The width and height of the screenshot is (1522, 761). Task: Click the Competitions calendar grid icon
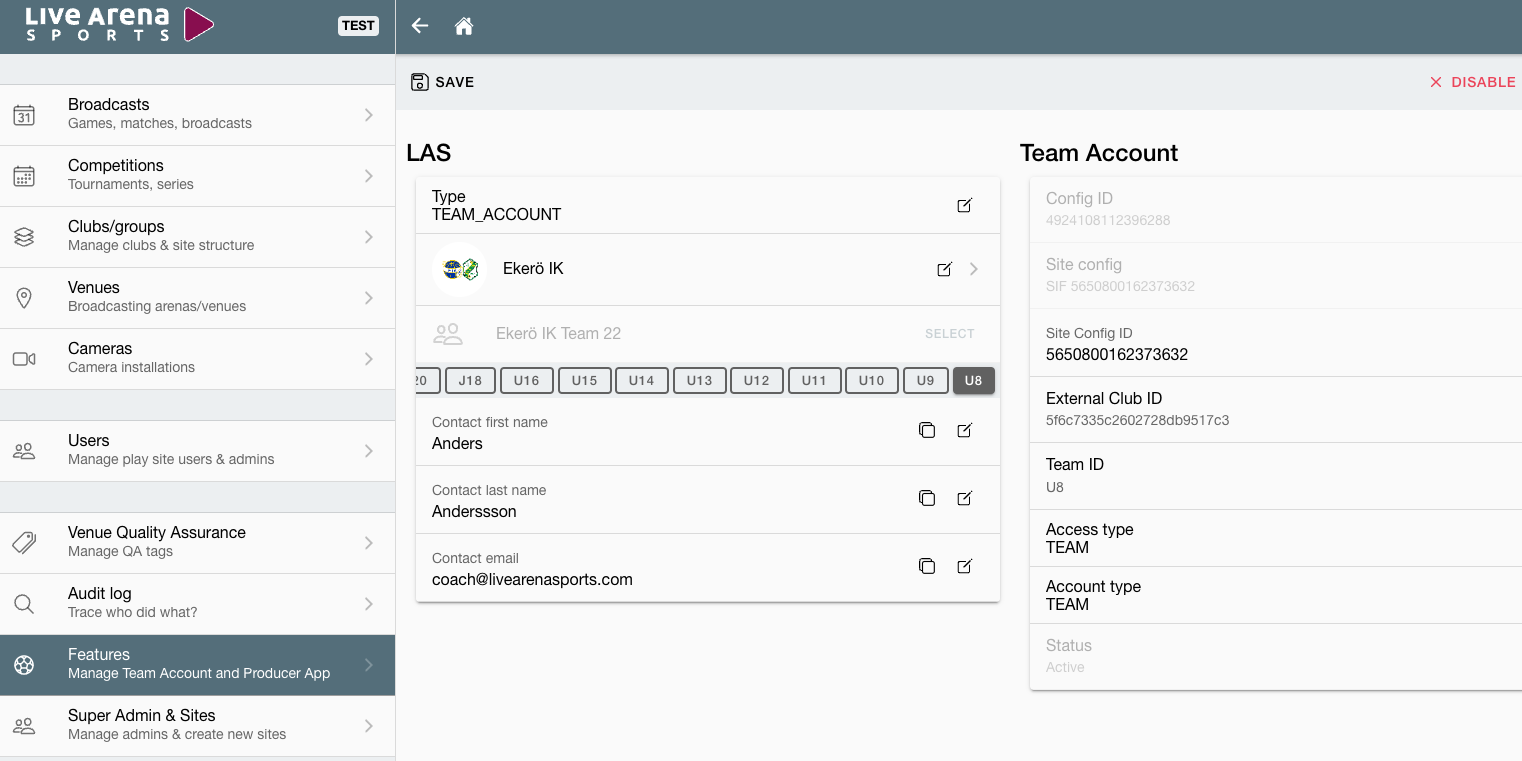click(x=24, y=176)
